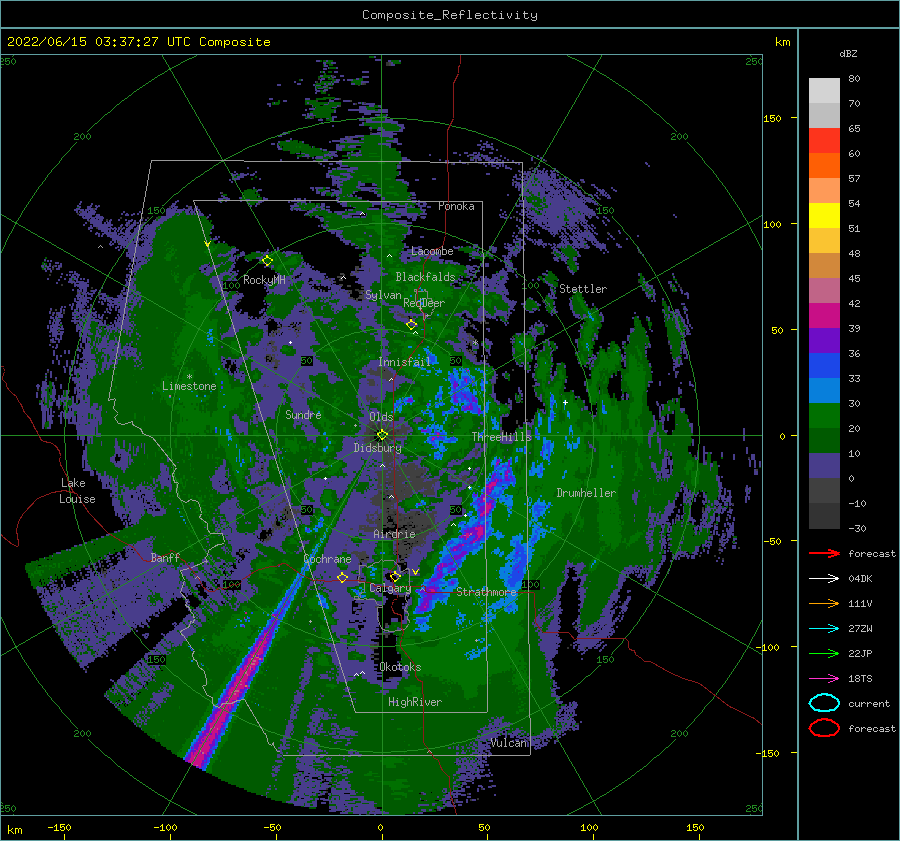Click the Ponoka city label
This screenshot has height=841, width=900.
tap(456, 206)
